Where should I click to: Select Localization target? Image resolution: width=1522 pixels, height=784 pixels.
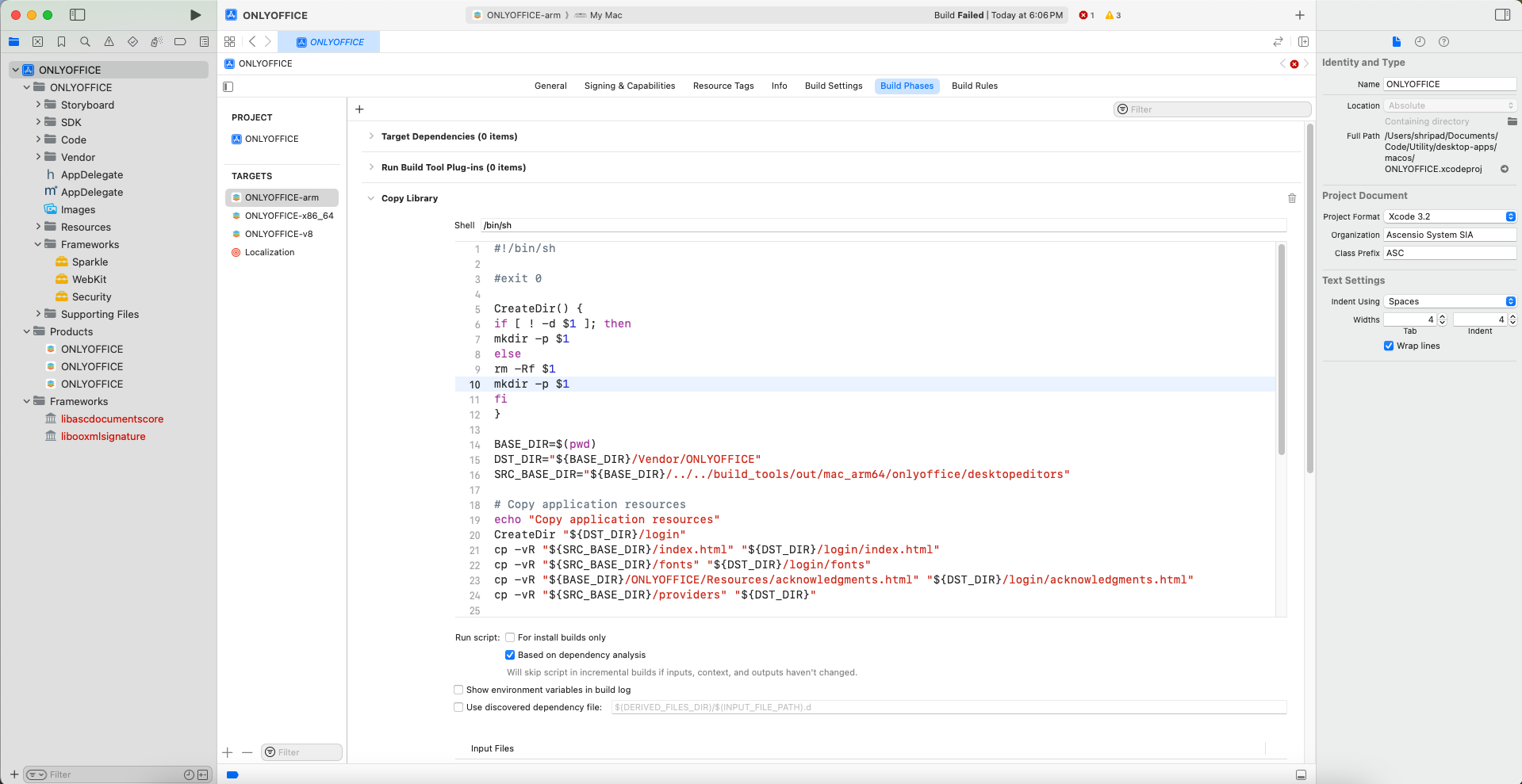coord(282,252)
